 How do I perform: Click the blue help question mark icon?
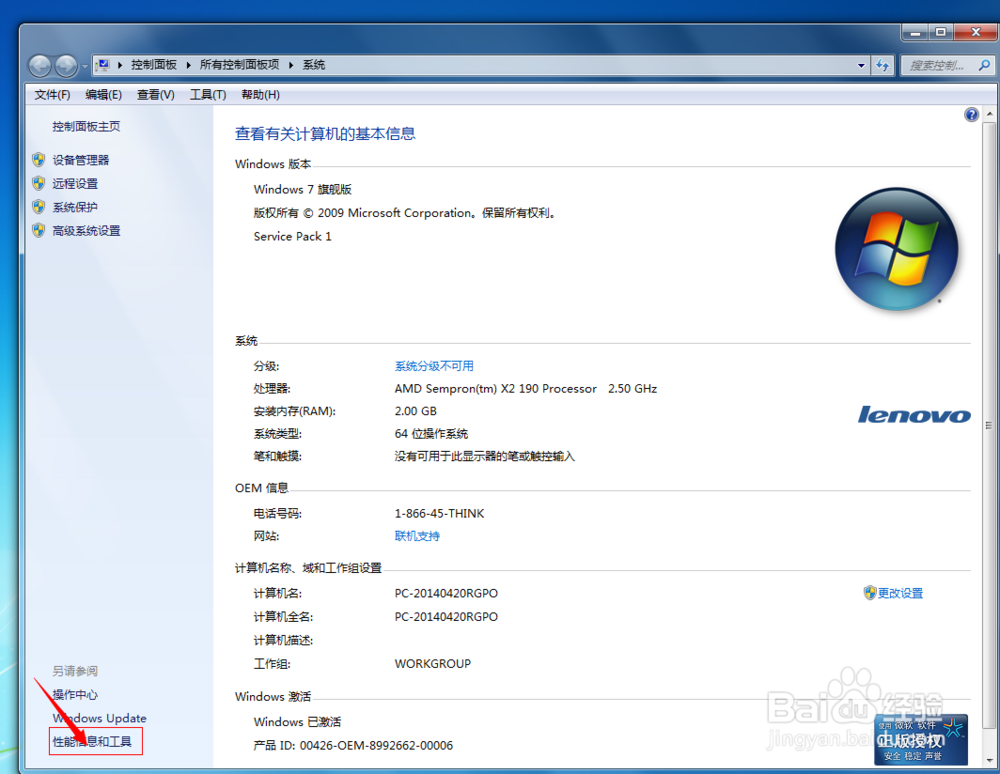(971, 114)
